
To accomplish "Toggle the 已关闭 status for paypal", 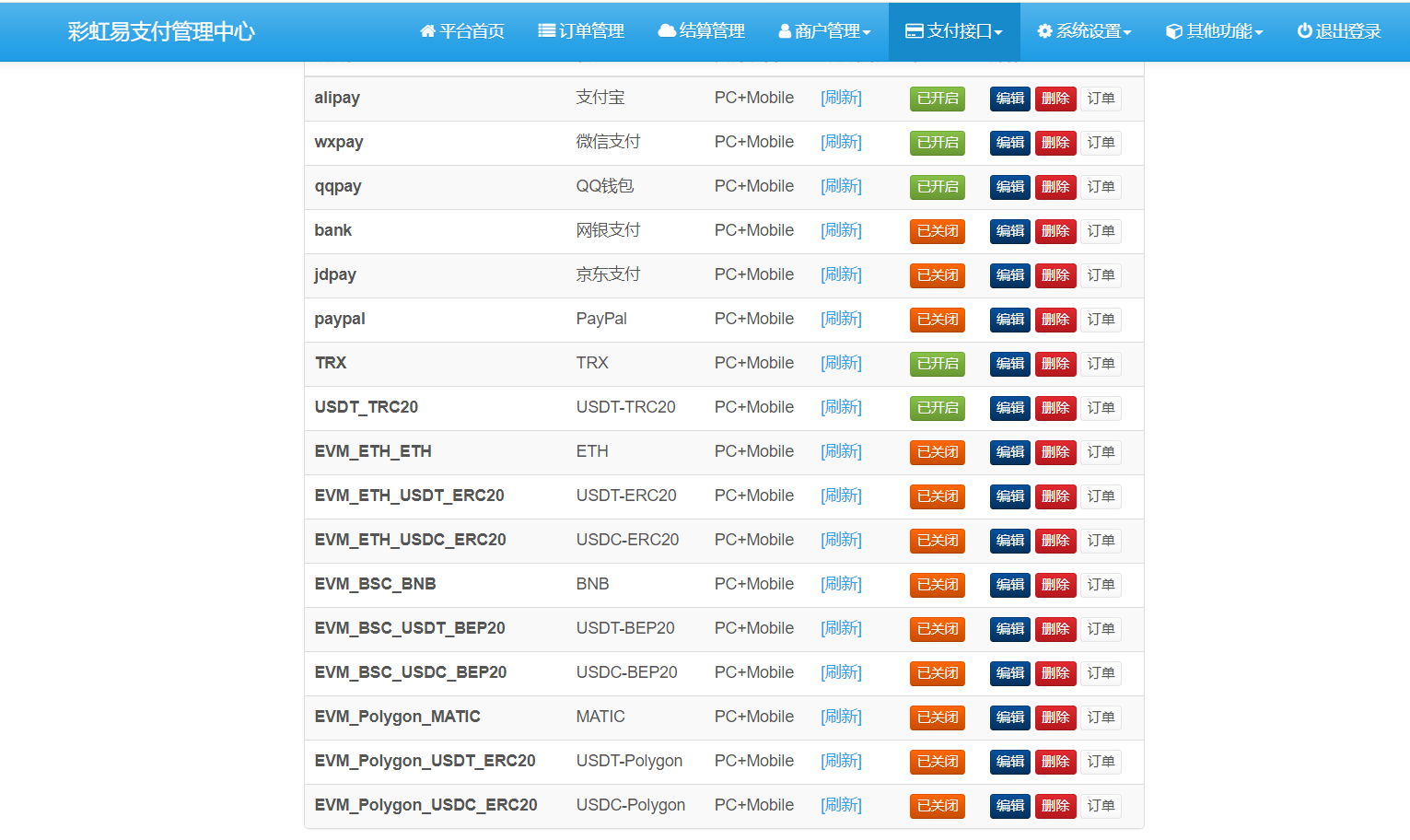I will (937, 320).
